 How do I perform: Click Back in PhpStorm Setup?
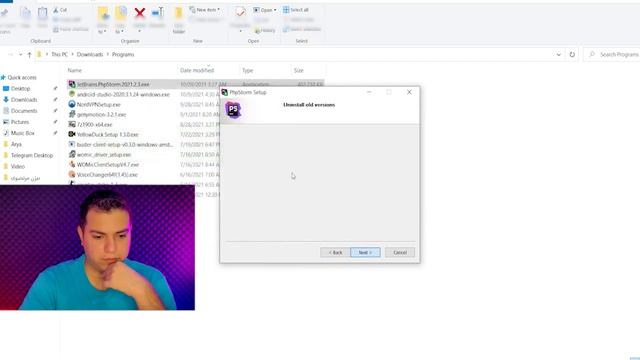point(335,252)
